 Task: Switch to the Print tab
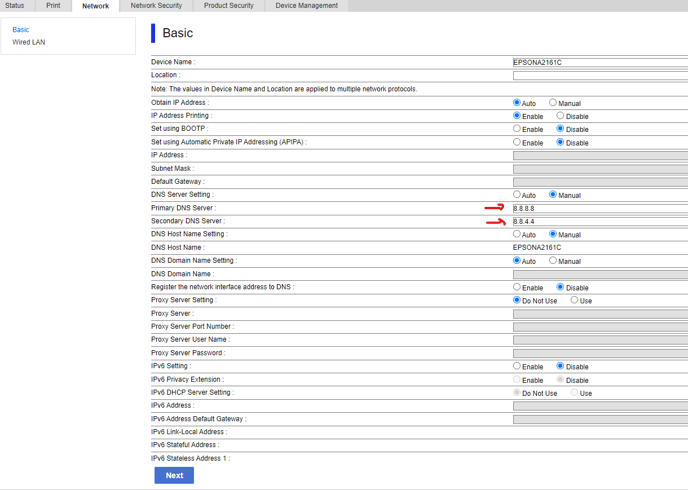coord(53,6)
